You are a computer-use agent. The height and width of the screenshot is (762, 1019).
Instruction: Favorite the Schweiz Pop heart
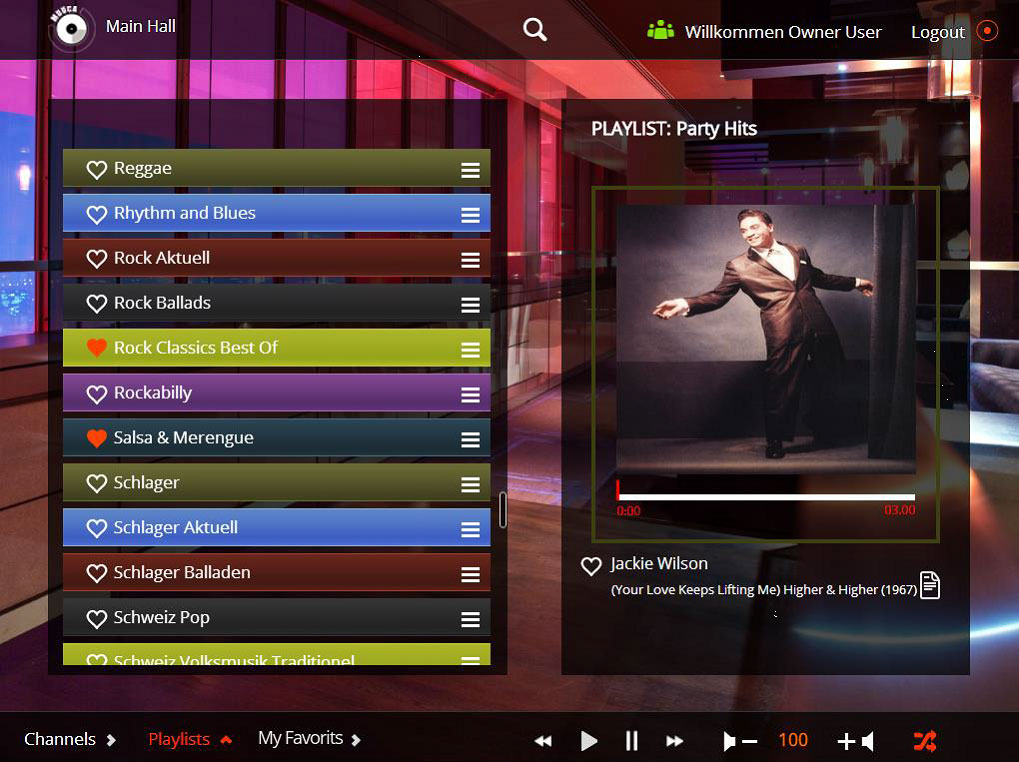(97, 618)
